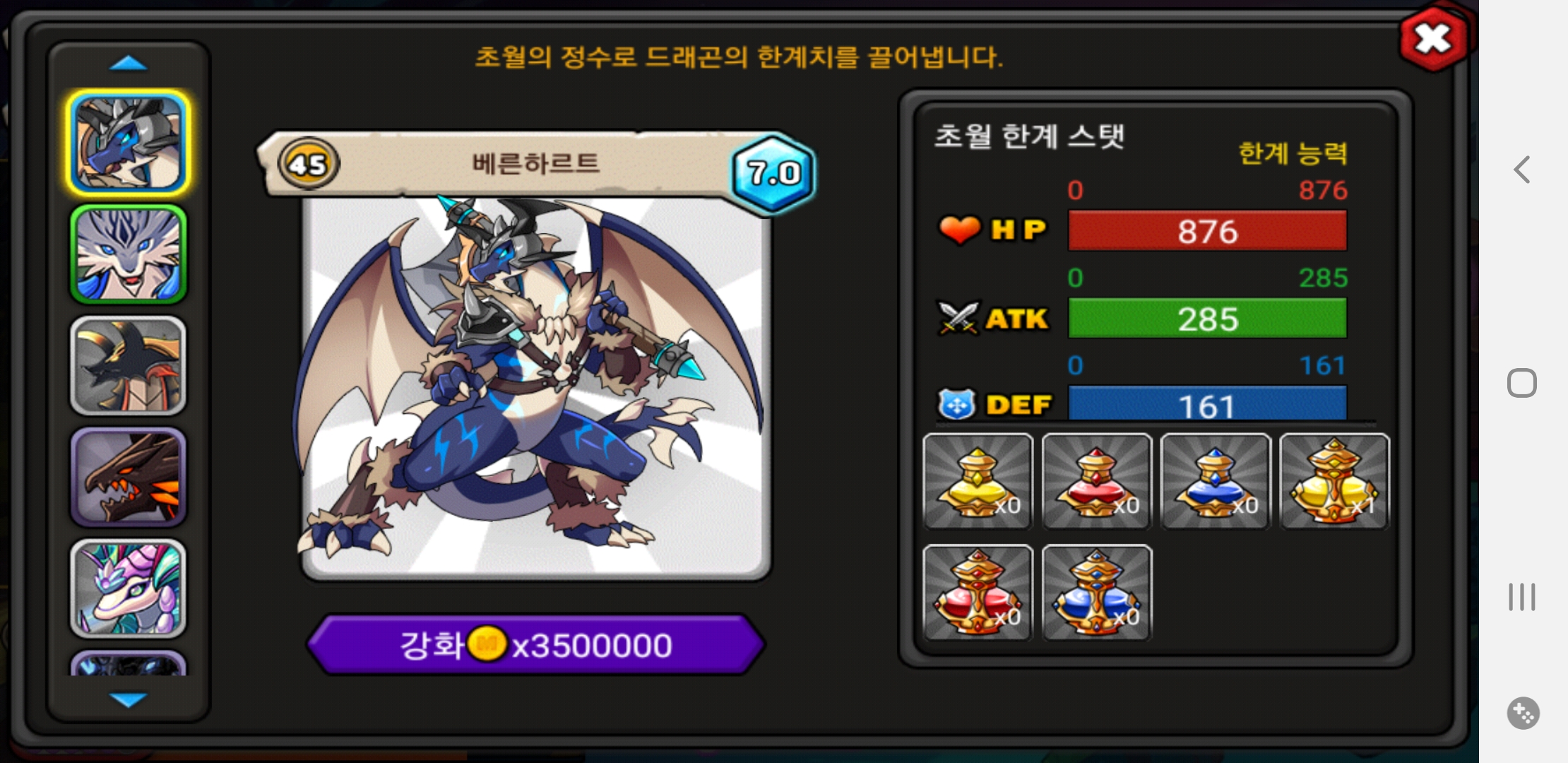Select the large yellow potion x1
The image size is (1568, 763).
(x=1334, y=481)
